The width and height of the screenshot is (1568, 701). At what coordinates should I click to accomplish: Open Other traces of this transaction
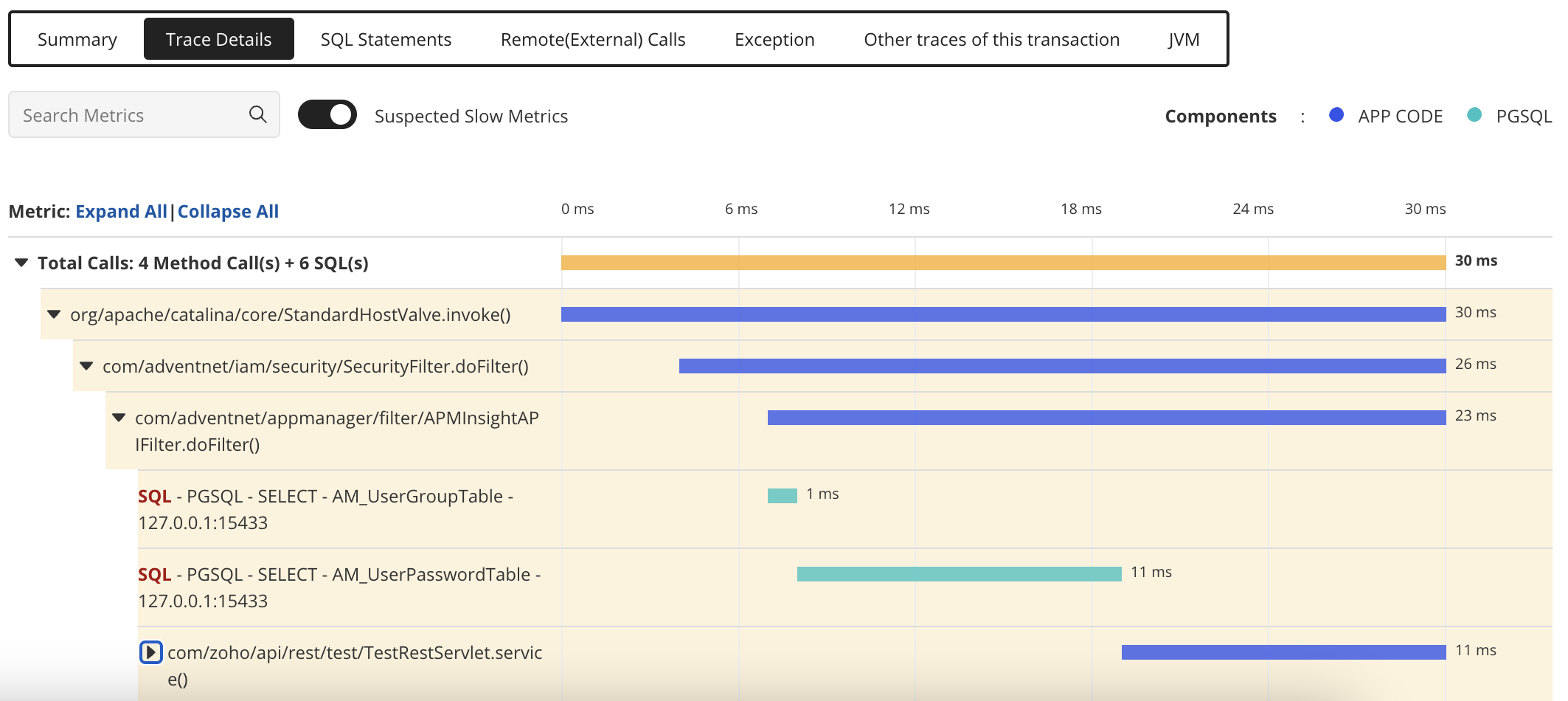[x=991, y=38]
